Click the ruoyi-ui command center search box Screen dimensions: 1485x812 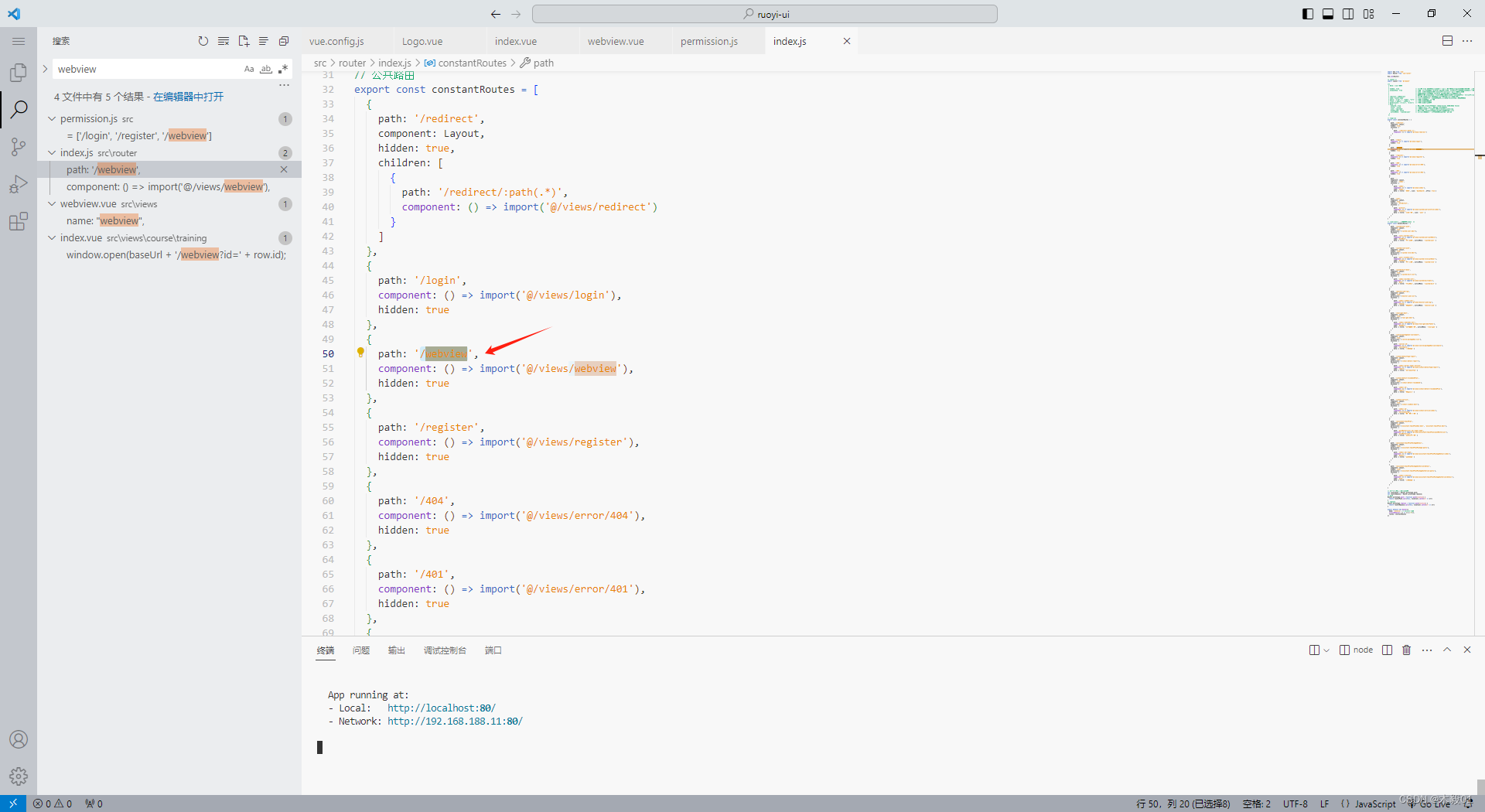765,14
